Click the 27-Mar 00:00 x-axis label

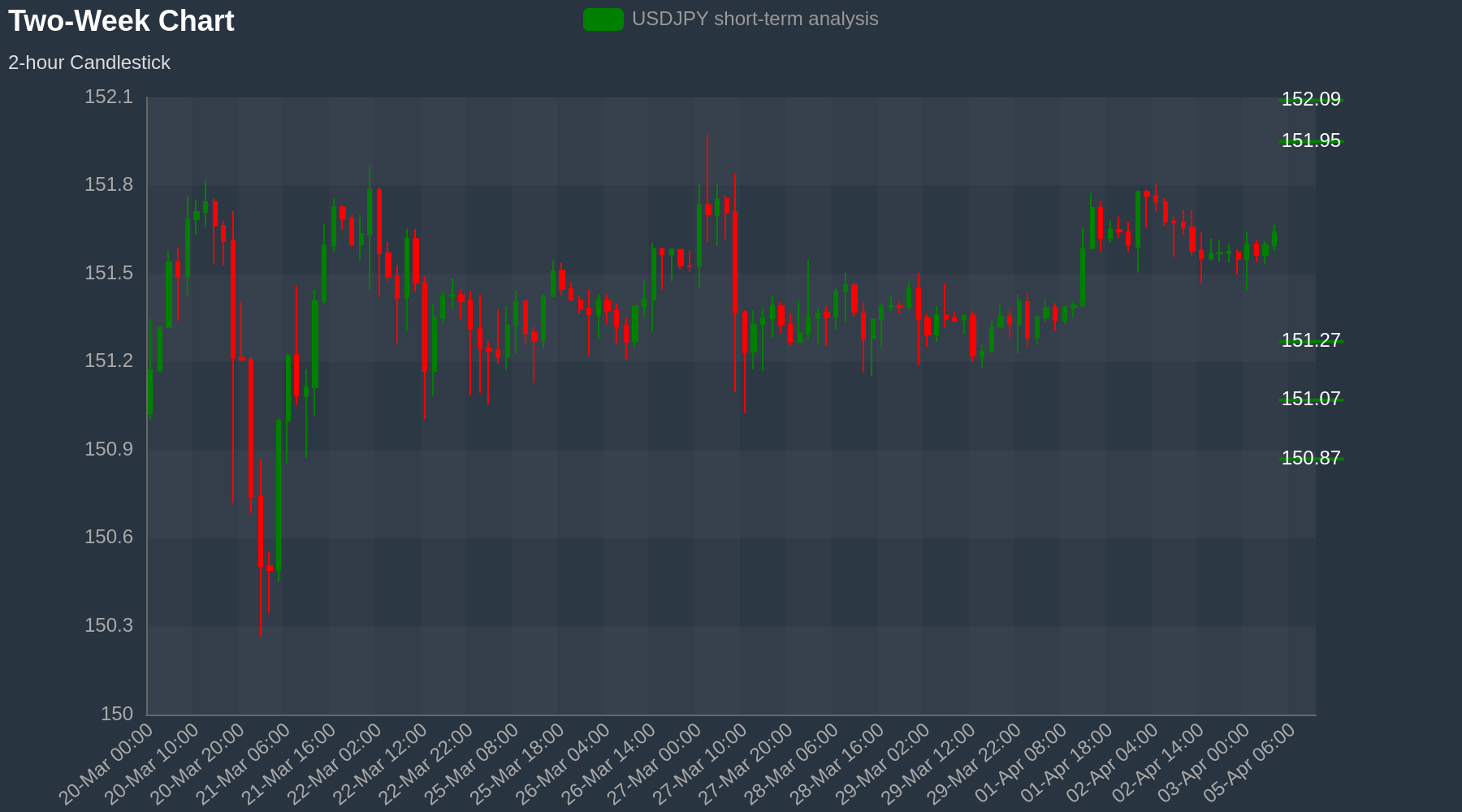click(655, 765)
